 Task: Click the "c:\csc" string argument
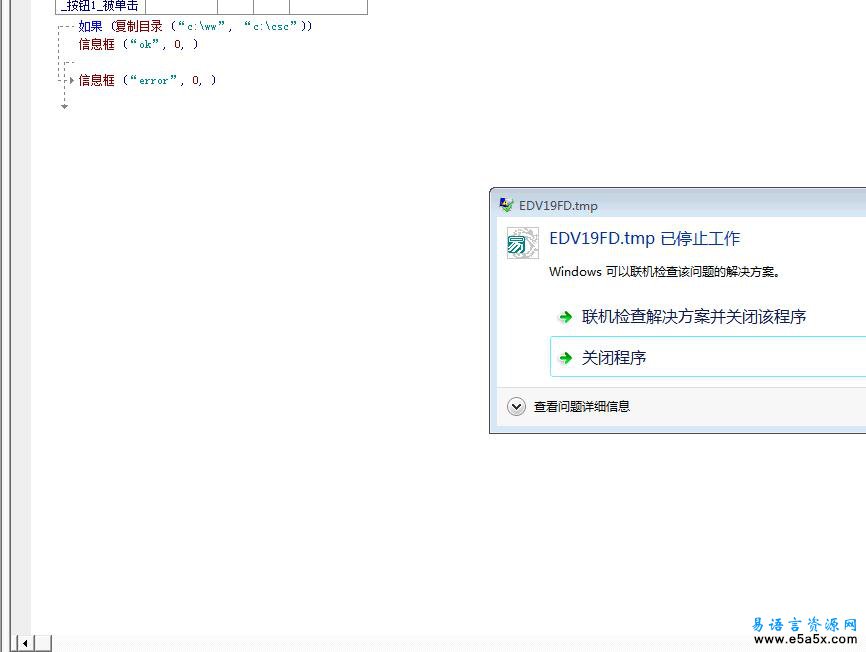point(271,26)
